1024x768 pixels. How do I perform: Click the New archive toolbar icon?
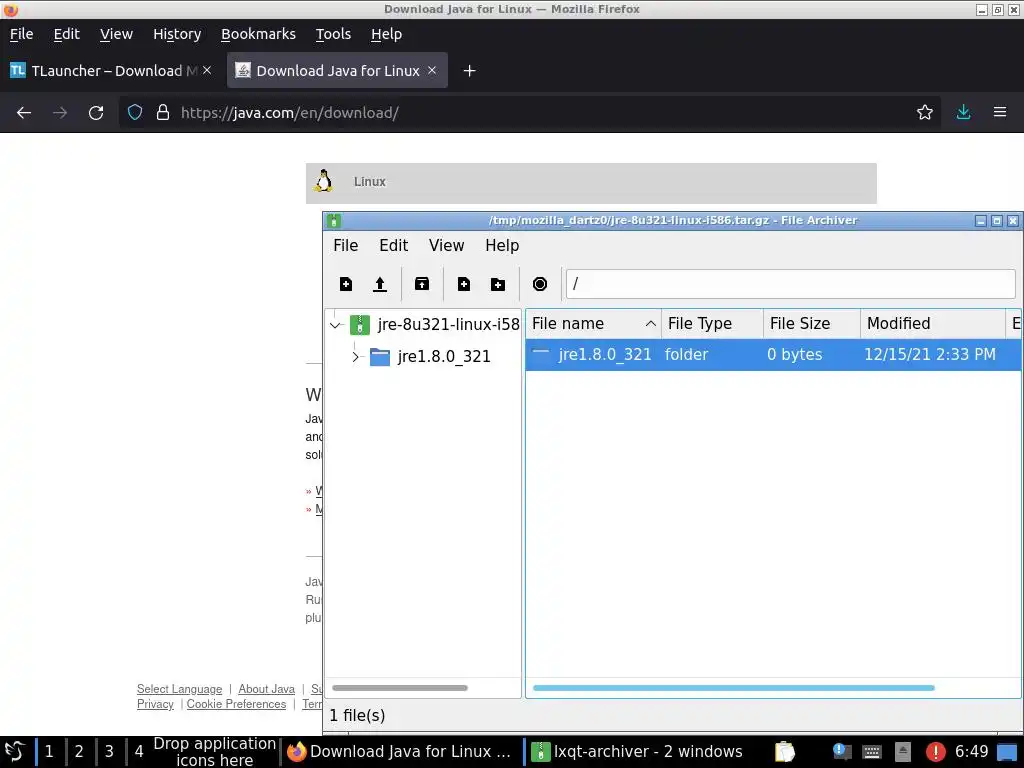click(346, 284)
